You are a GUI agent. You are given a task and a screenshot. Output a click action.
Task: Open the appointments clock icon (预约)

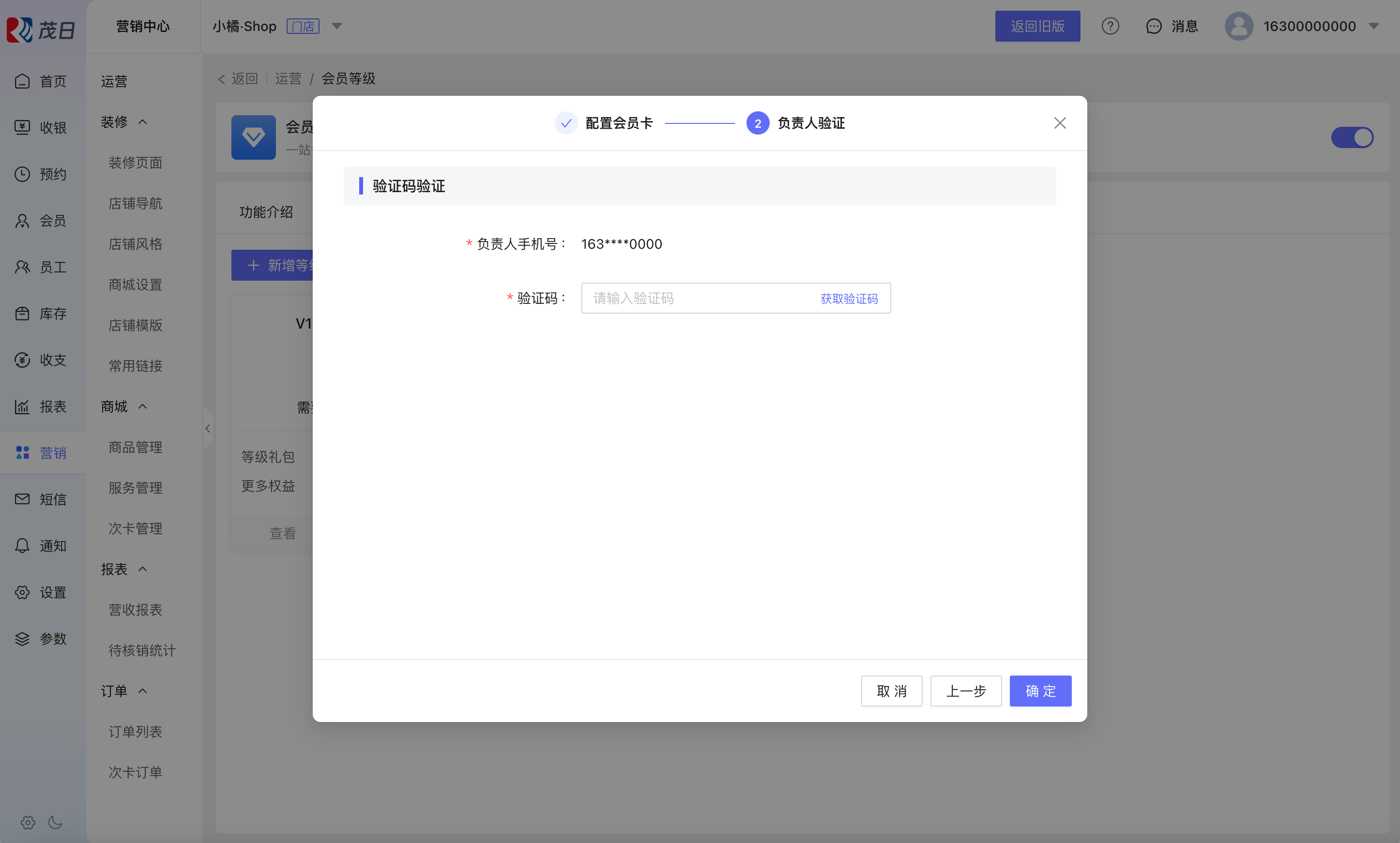point(22,174)
